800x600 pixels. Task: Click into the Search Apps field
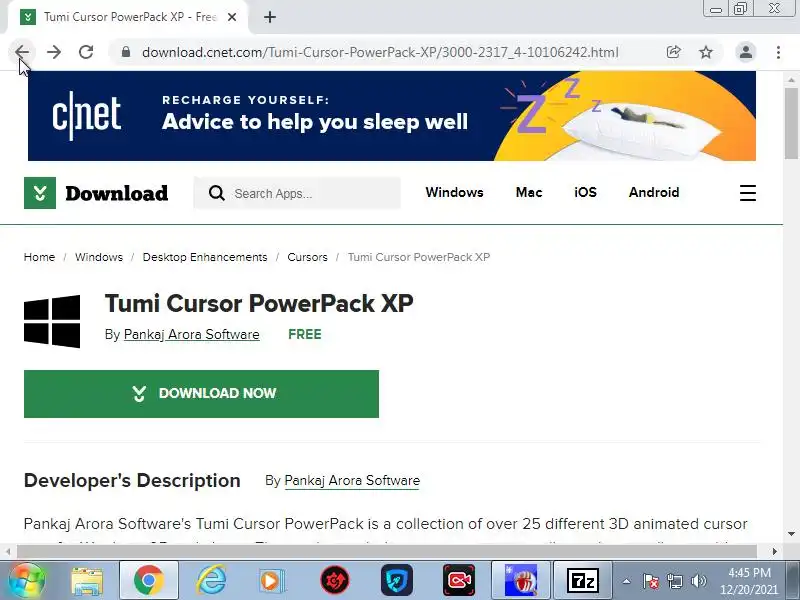(297, 193)
